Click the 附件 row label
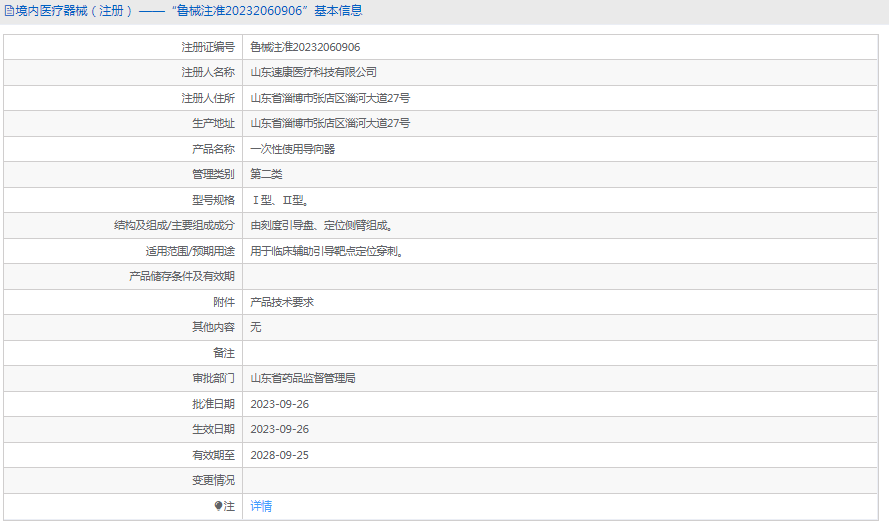The width and height of the screenshot is (889, 527). [224, 302]
